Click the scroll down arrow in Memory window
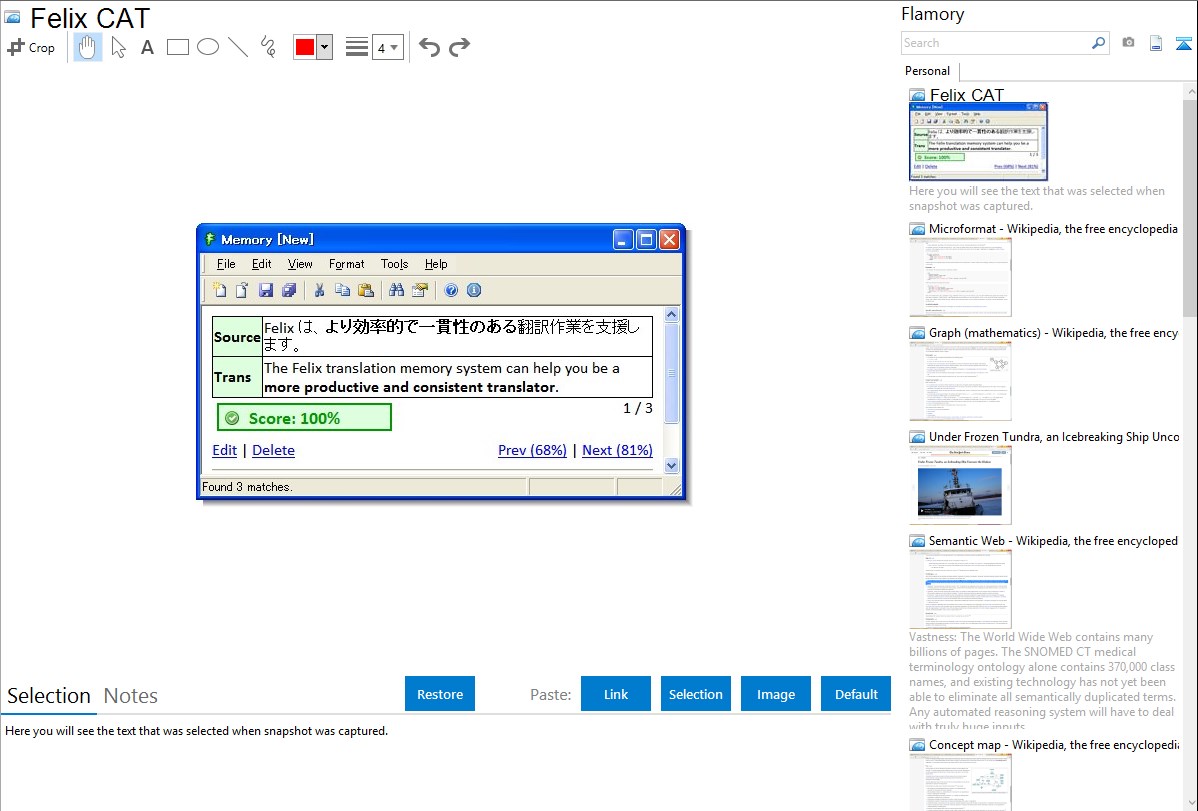Image resolution: width=1198 pixels, height=811 pixels. (x=672, y=465)
